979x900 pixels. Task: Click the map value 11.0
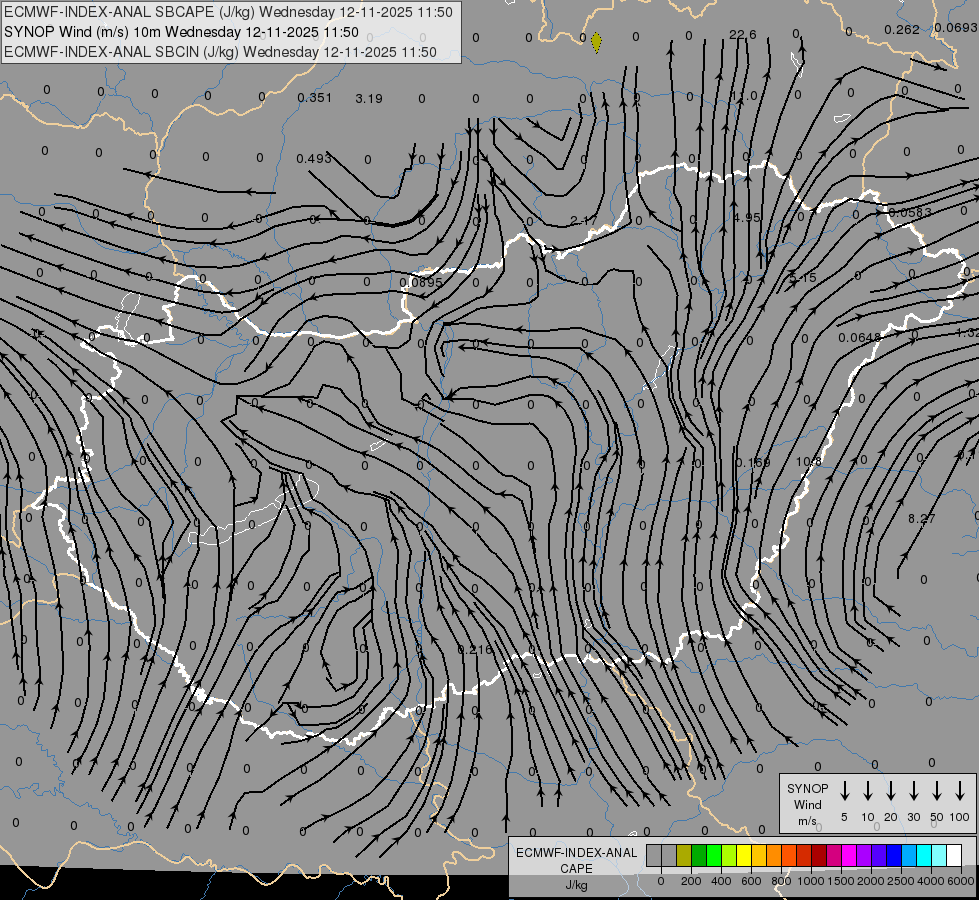click(744, 96)
